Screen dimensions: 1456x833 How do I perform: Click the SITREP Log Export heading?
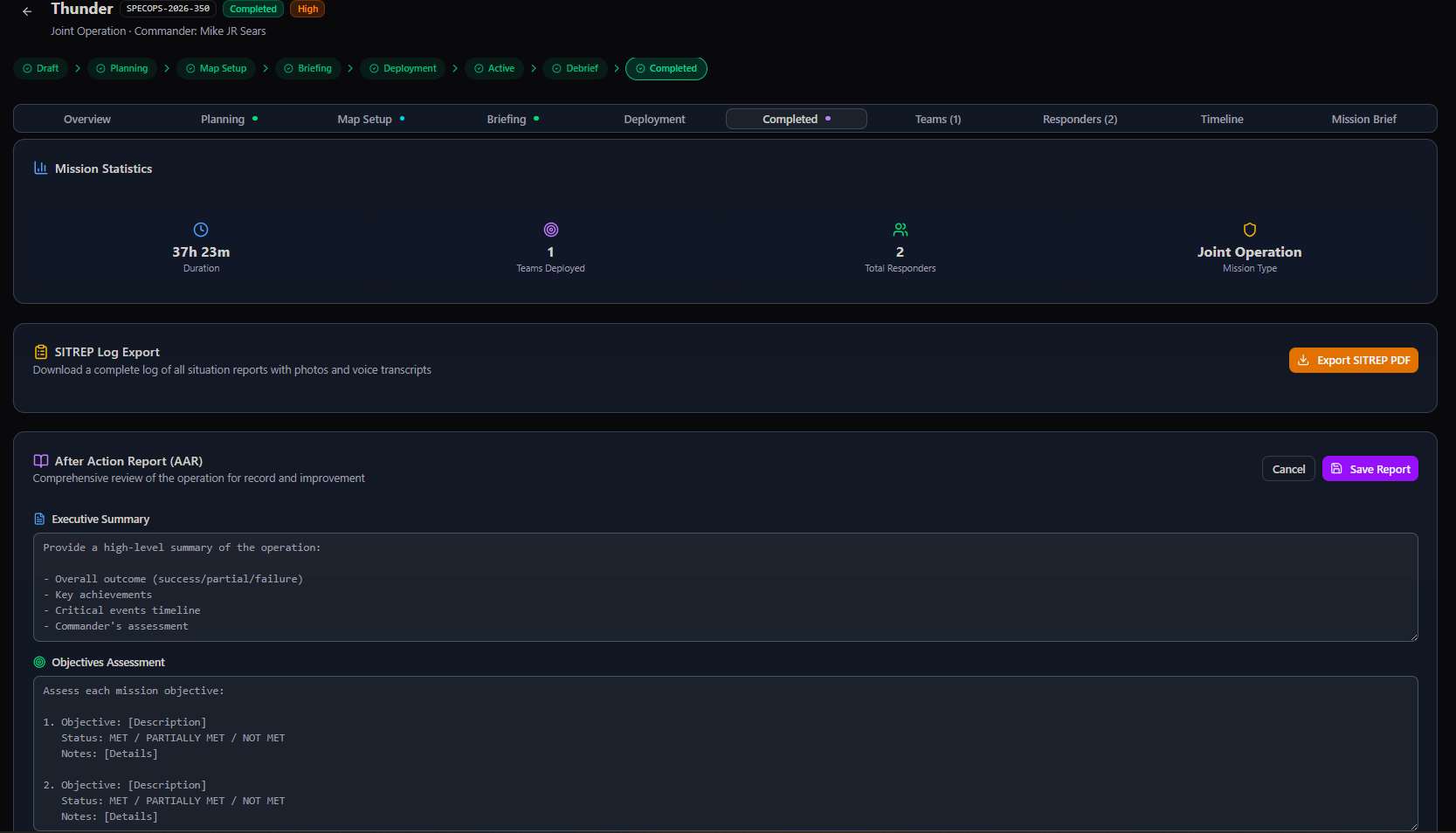tap(107, 352)
